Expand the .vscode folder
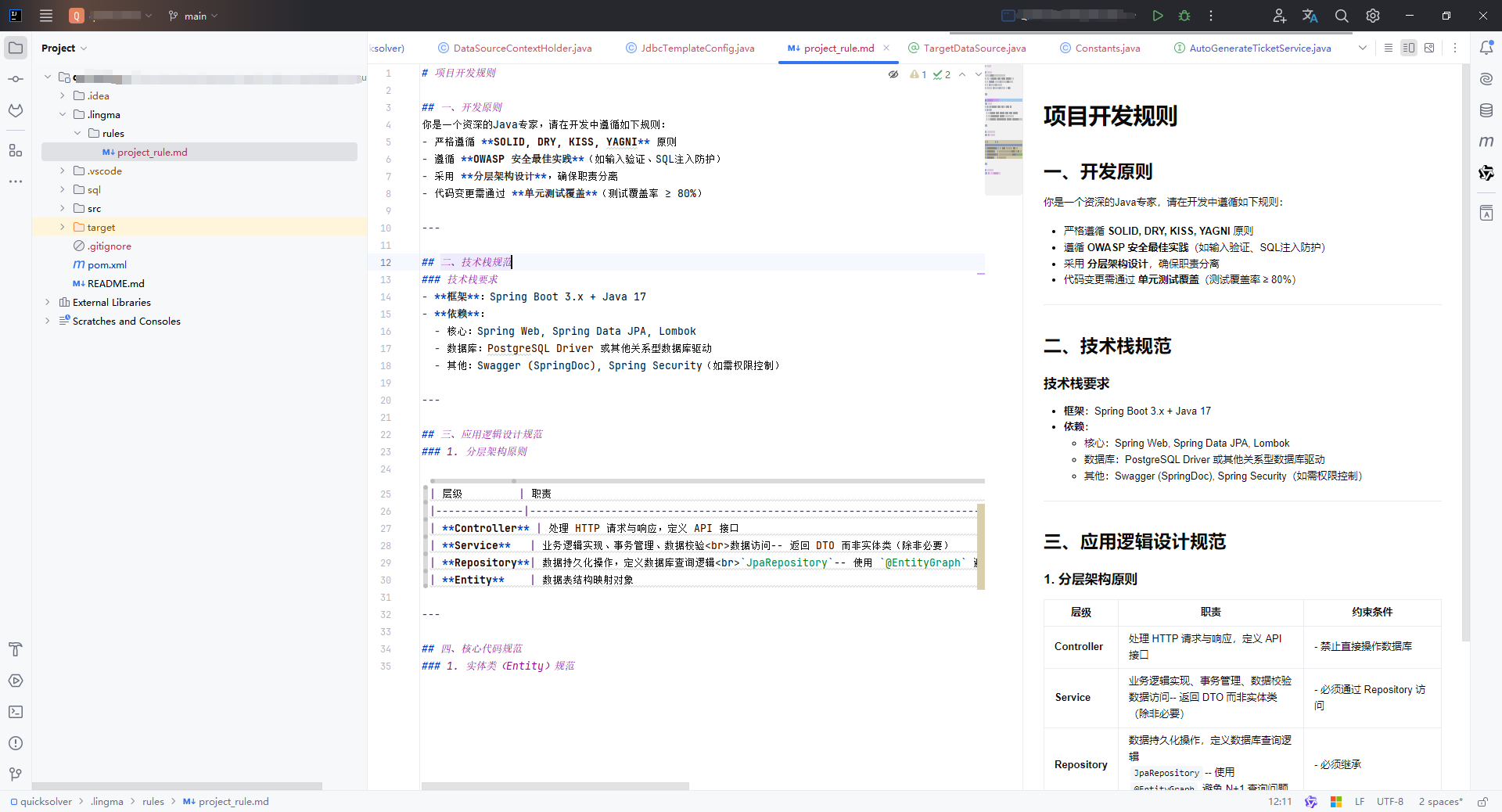This screenshot has width=1502, height=812. [63, 171]
